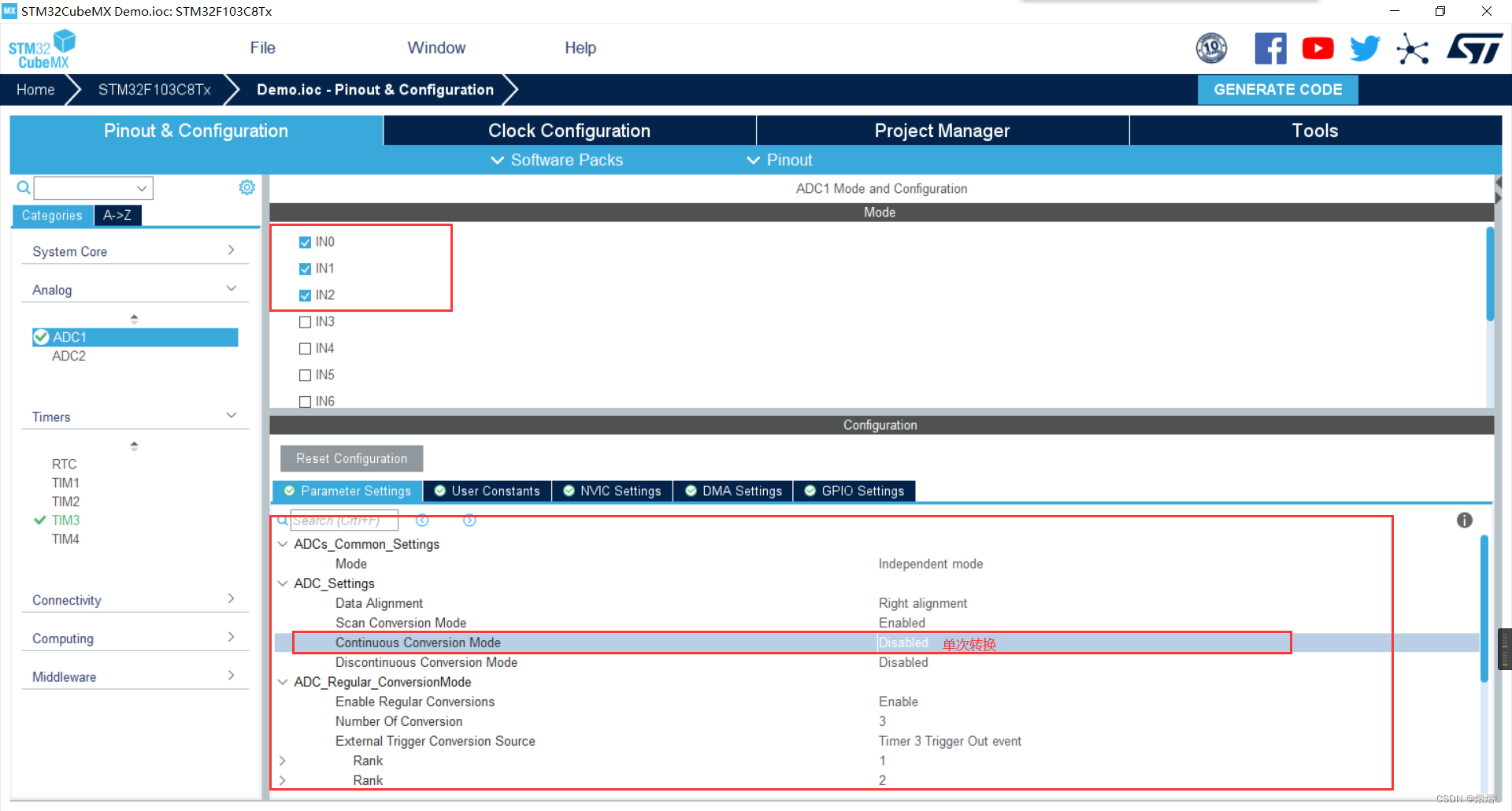The height and width of the screenshot is (811, 1512).
Task: Collapse the ADCs_Common_Settings group
Action: click(x=283, y=544)
